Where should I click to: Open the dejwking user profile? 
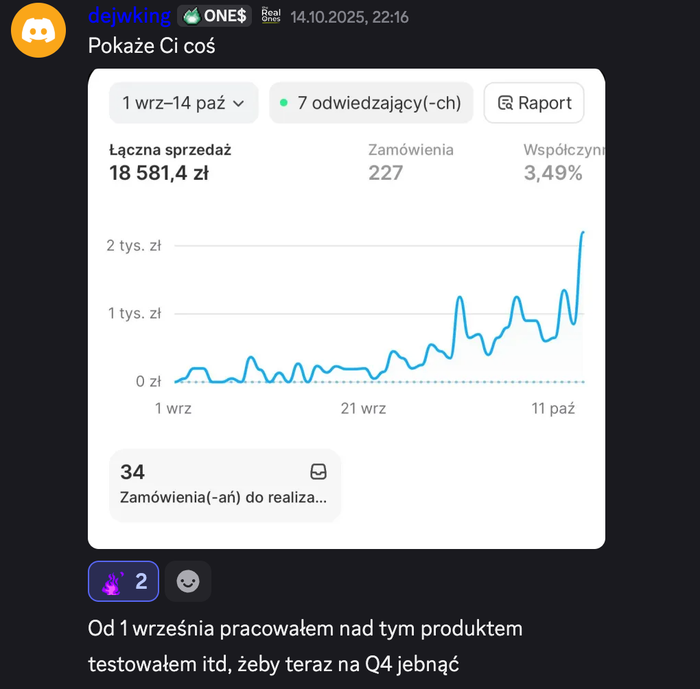[129, 16]
